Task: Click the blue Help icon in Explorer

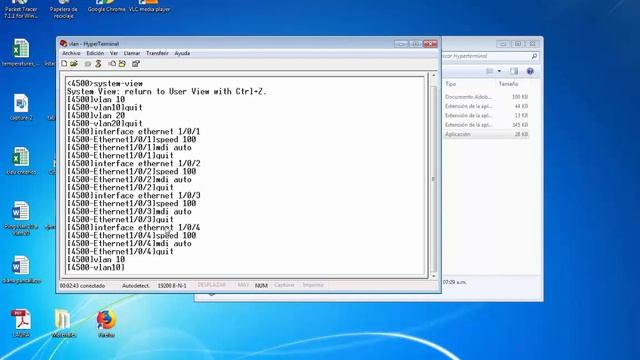Action: (530, 71)
